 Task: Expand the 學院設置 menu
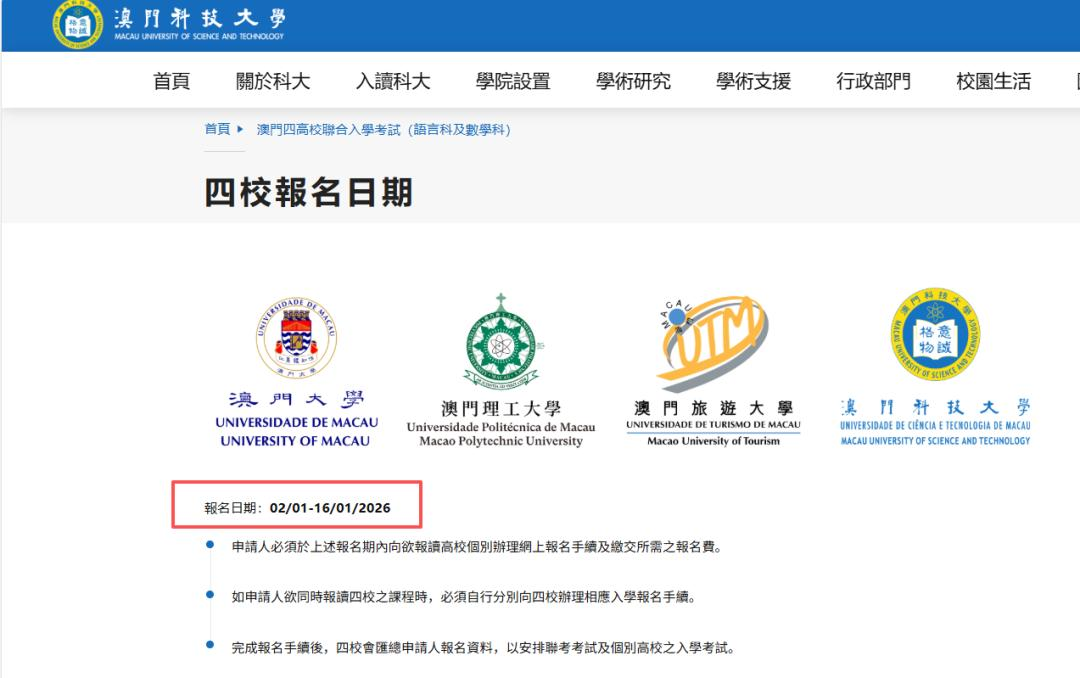click(x=513, y=82)
